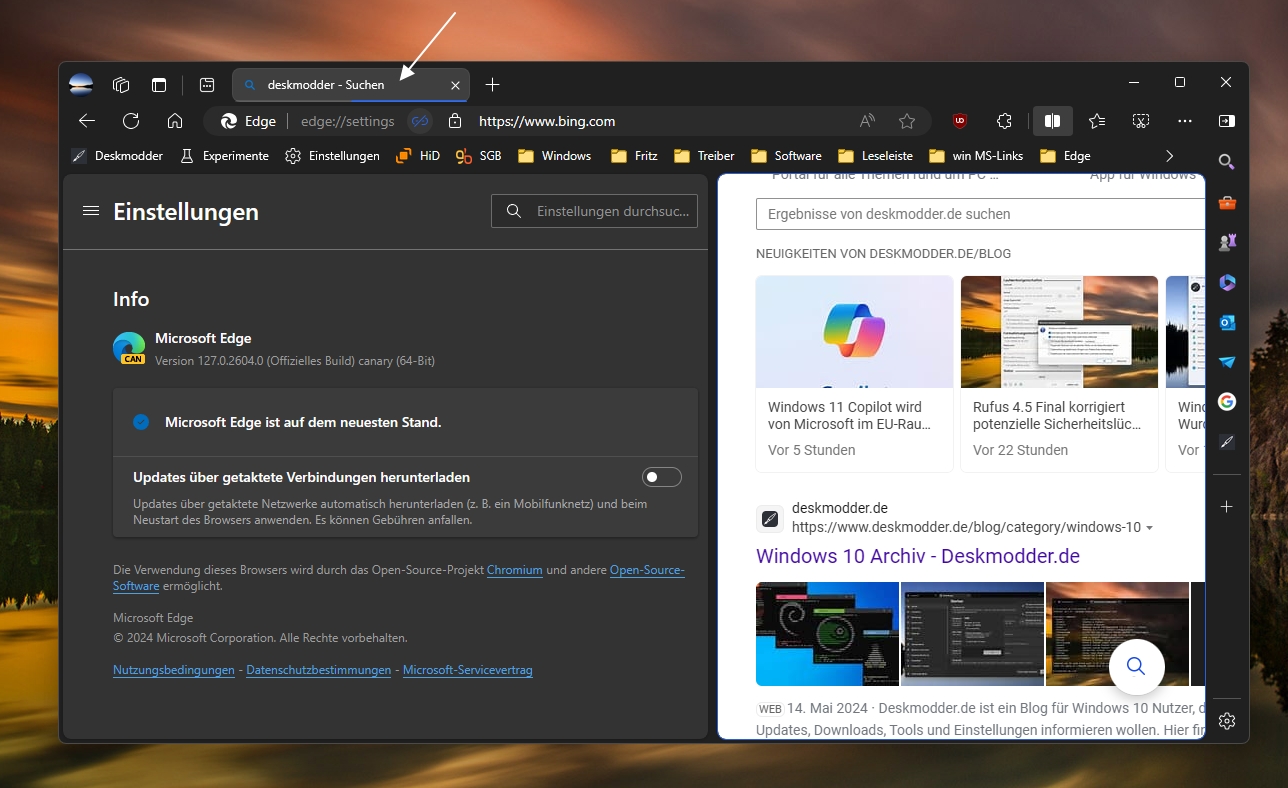The image size is (1288, 788).
Task: Open the Datenschutzbestimmungen link
Action: pos(319,670)
